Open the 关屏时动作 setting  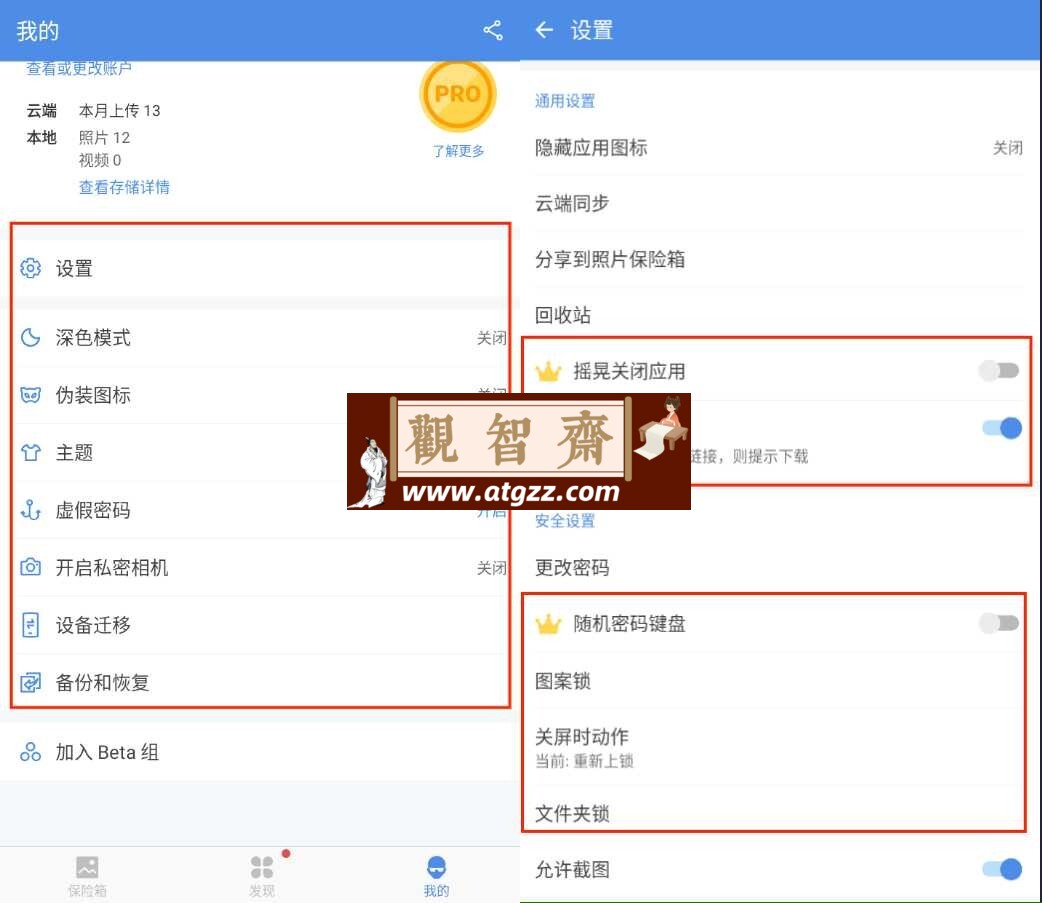[779, 748]
